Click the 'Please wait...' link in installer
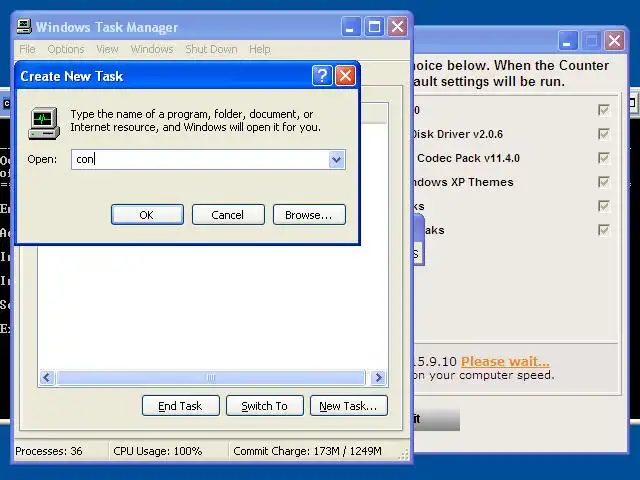This screenshot has width=640, height=480. pos(505,362)
